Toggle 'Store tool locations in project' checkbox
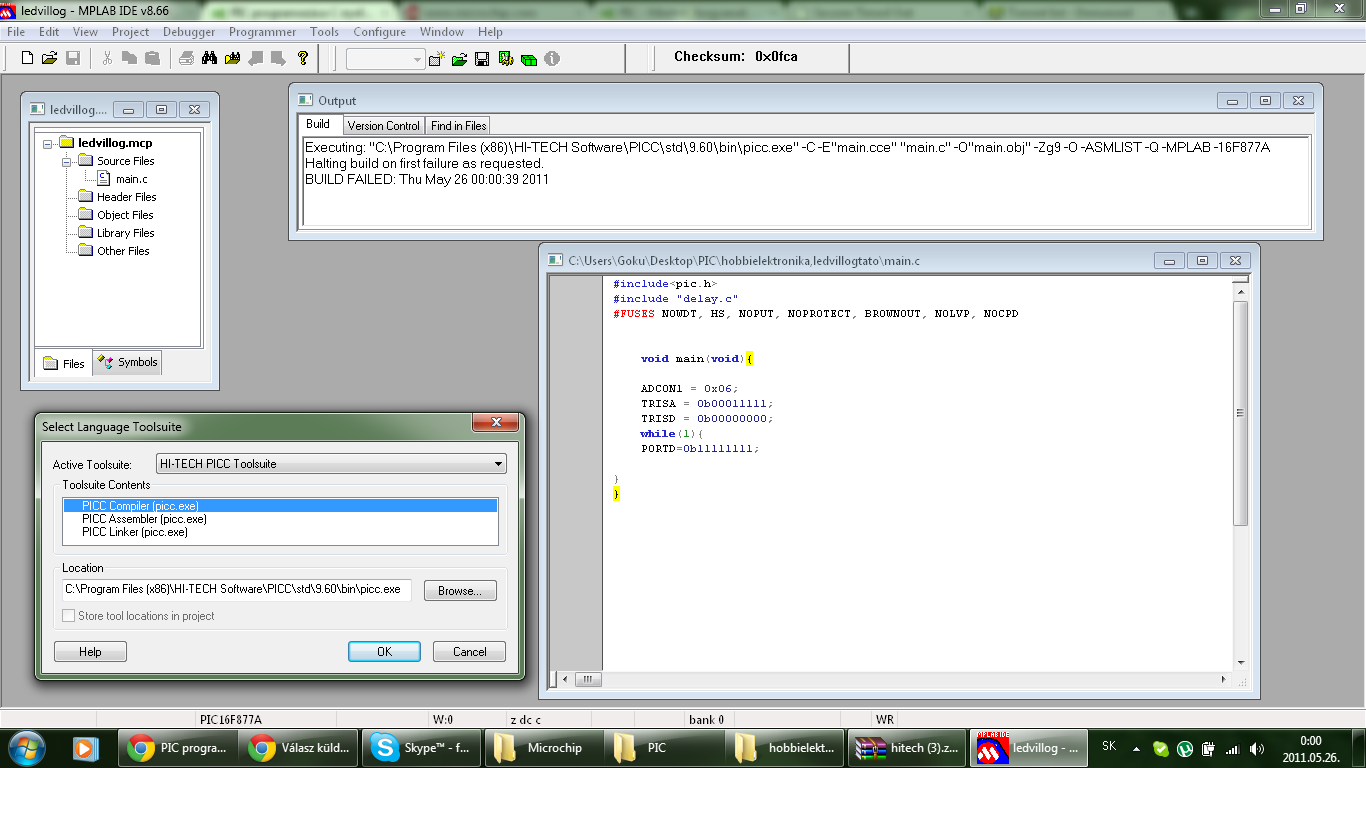The width and height of the screenshot is (1366, 819). (x=69, y=616)
